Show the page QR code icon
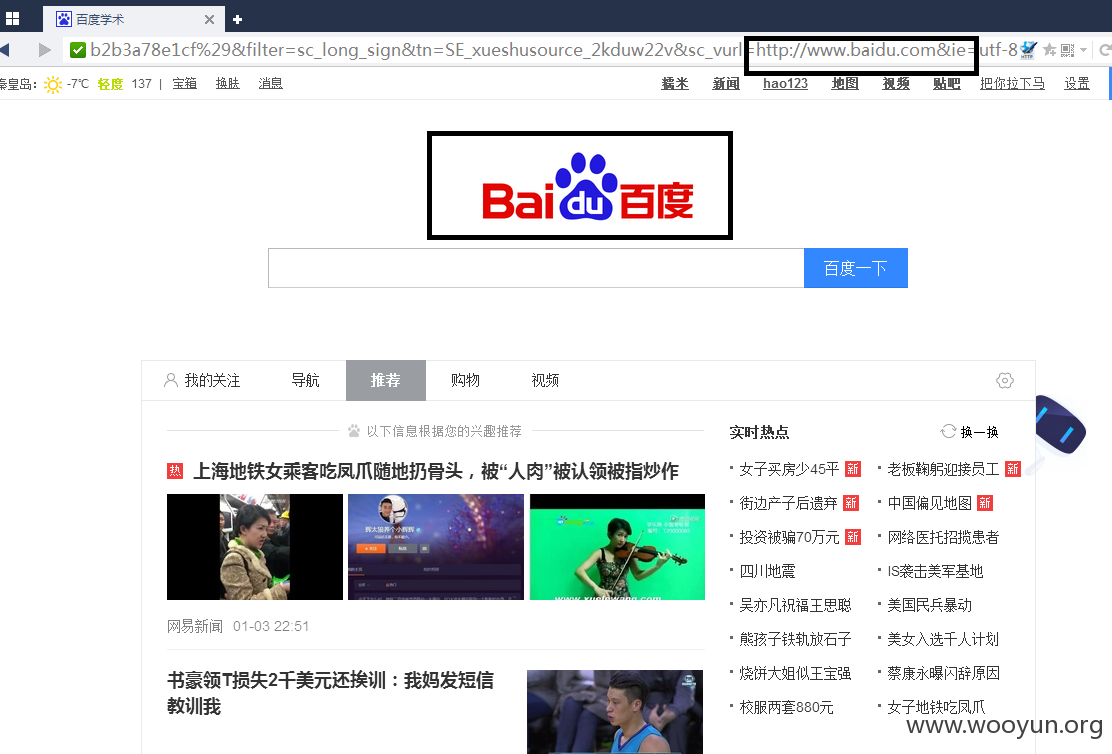The height and width of the screenshot is (754, 1112). pos(1067,50)
